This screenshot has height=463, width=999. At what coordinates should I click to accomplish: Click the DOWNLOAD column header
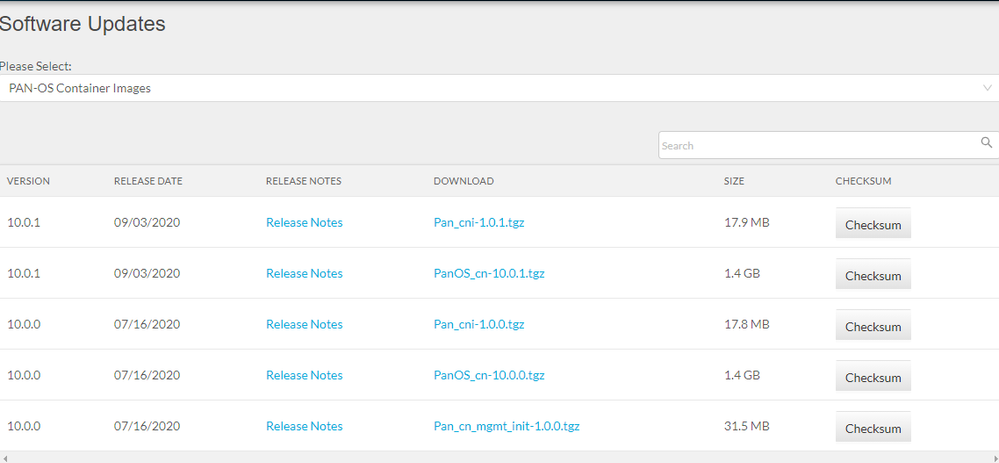click(463, 181)
